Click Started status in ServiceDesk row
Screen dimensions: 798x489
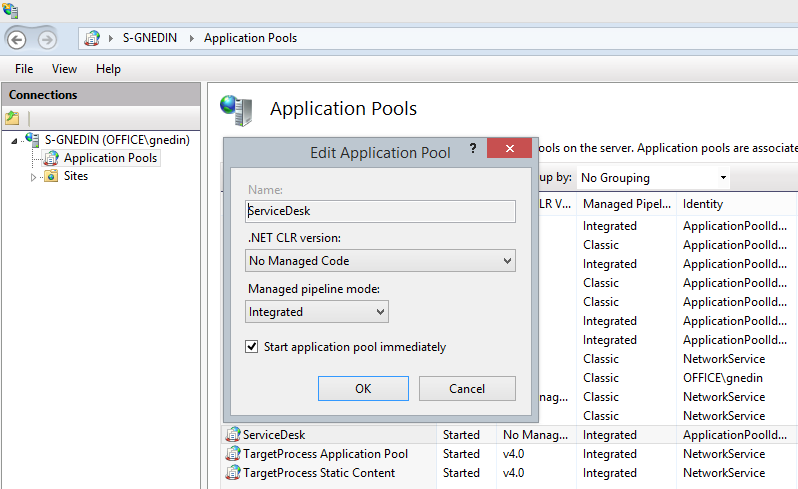(461, 435)
